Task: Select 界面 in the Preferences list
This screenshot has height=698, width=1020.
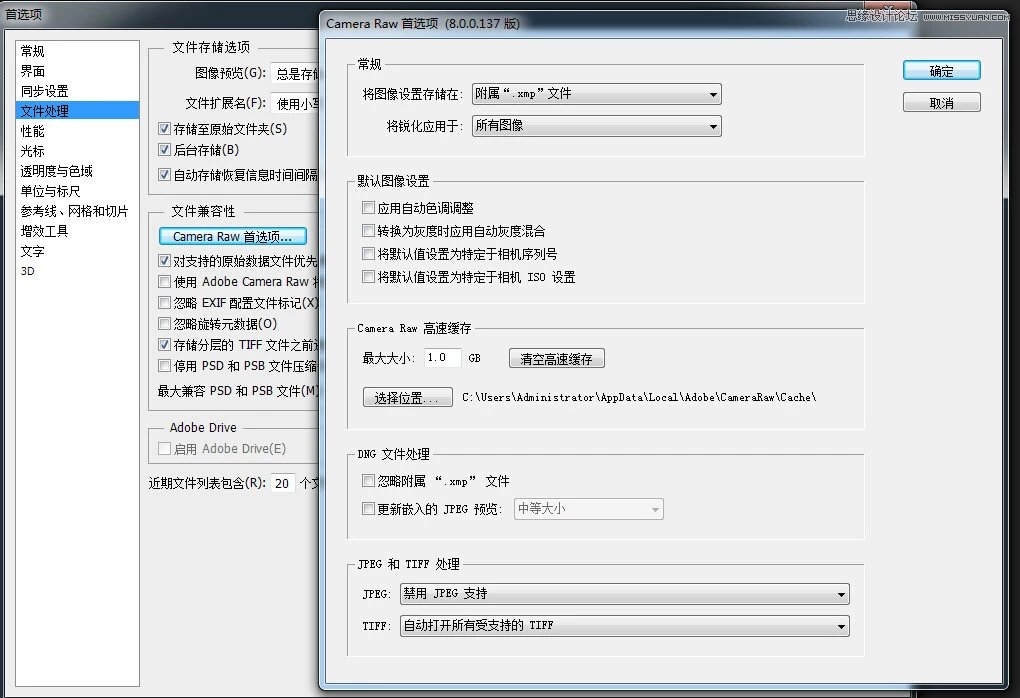Action: coord(77,71)
